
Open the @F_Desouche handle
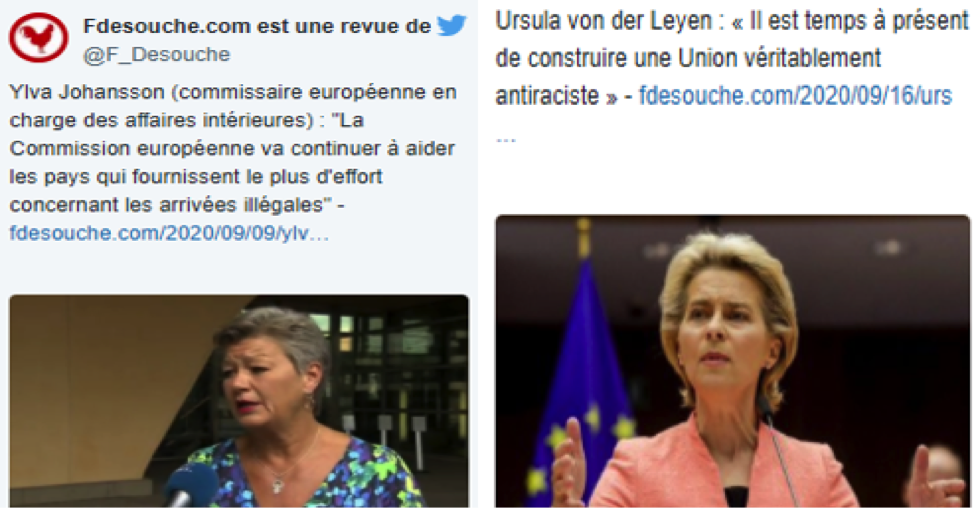157,54
